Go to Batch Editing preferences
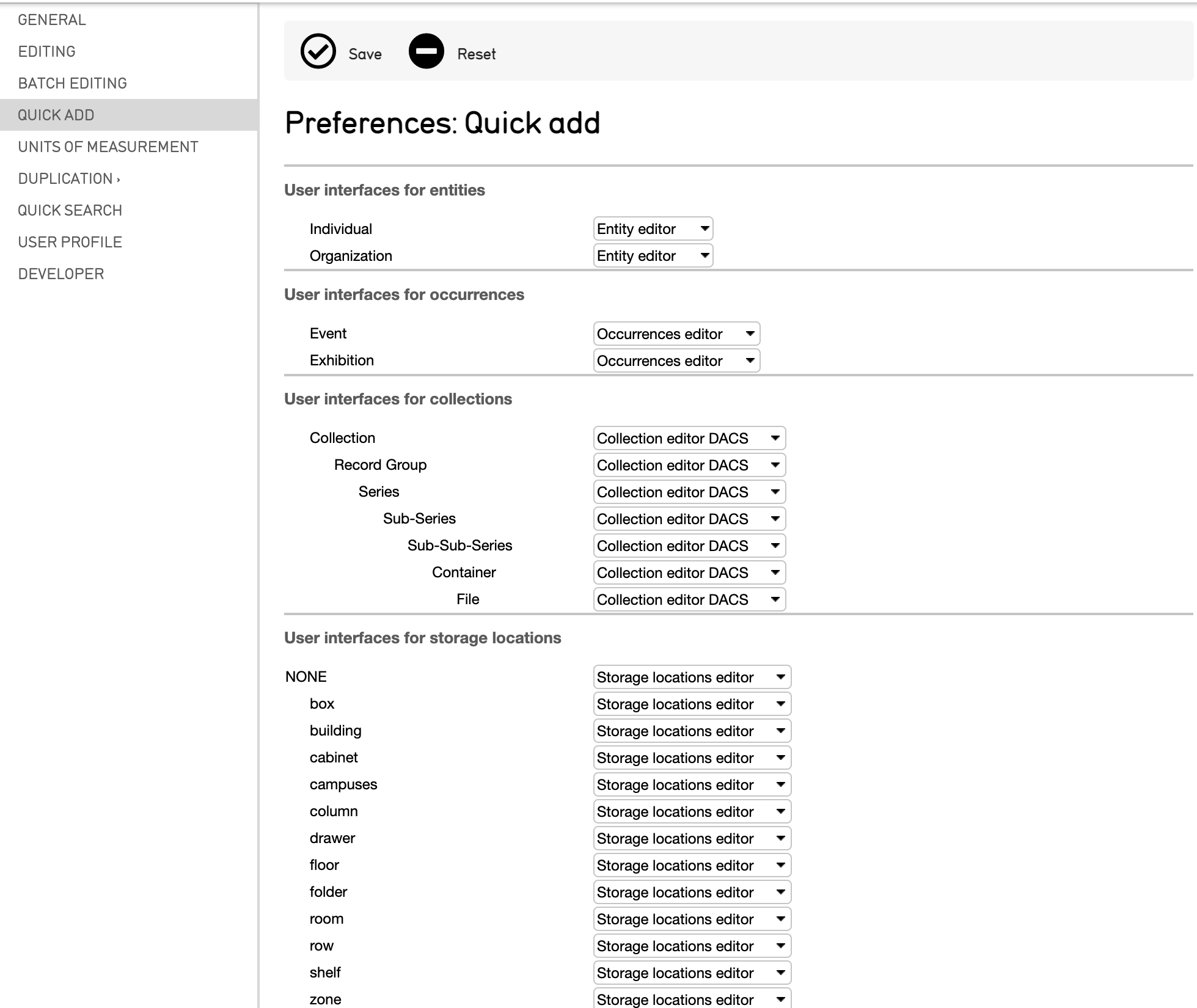This screenshot has width=1197, height=1008. click(x=72, y=84)
